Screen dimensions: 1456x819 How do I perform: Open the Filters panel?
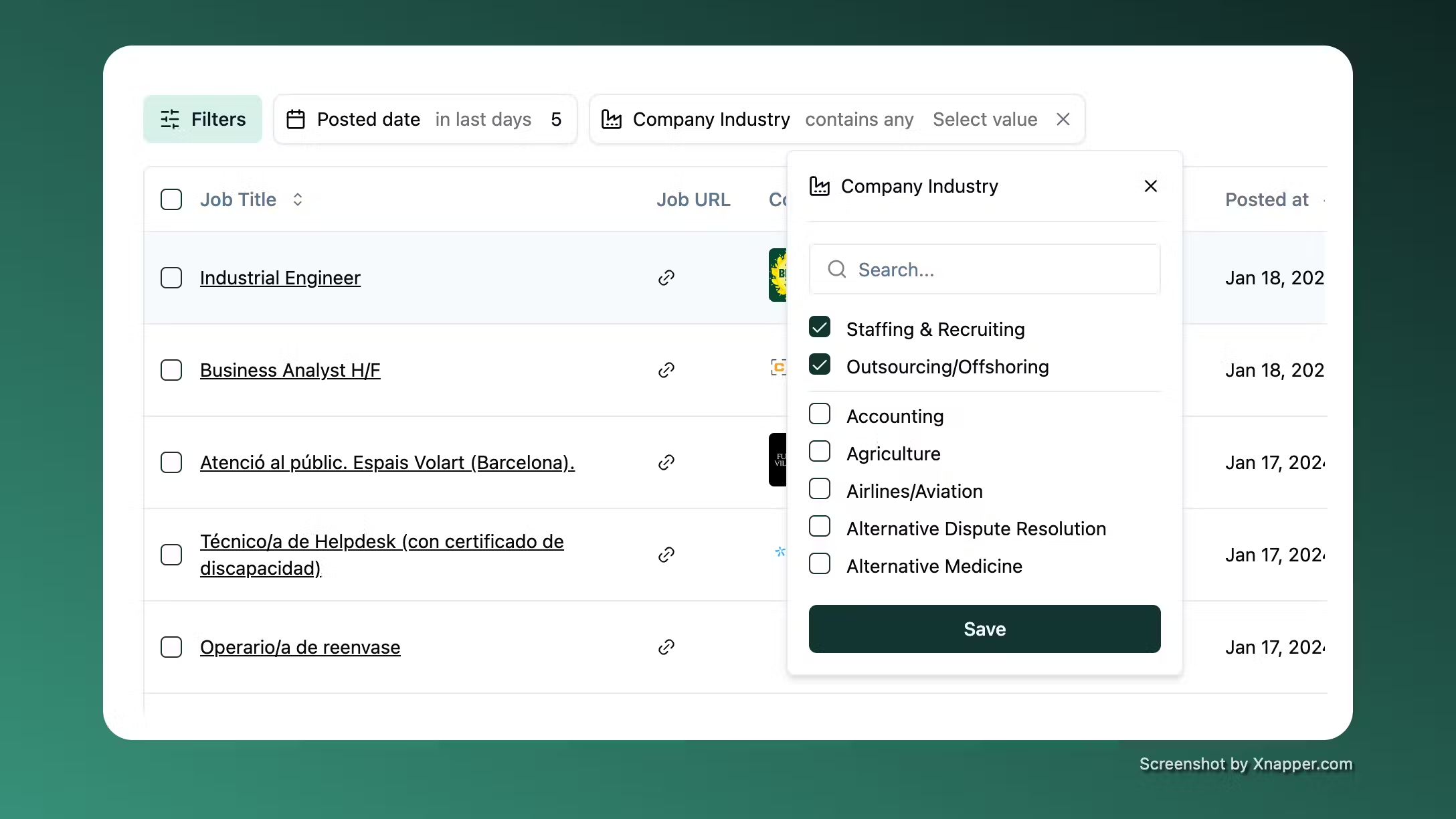coord(203,118)
